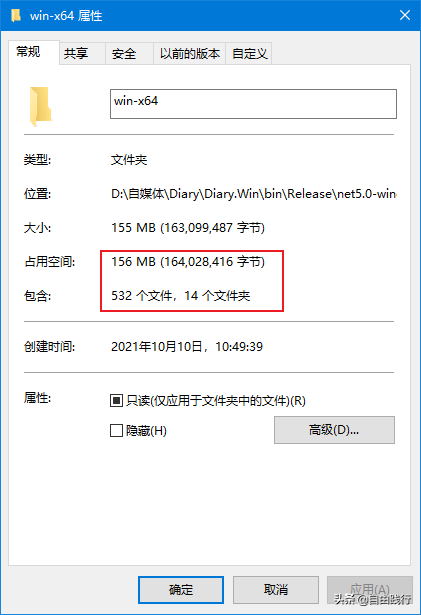Click the 创建时间 date value
Viewport: 421px width, 615px height.
tap(187, 347)
